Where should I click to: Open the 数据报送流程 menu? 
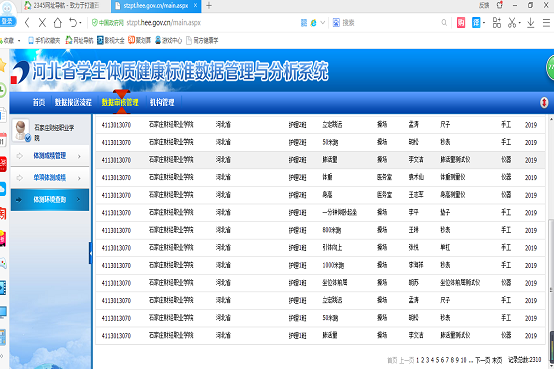coord(73,102)
